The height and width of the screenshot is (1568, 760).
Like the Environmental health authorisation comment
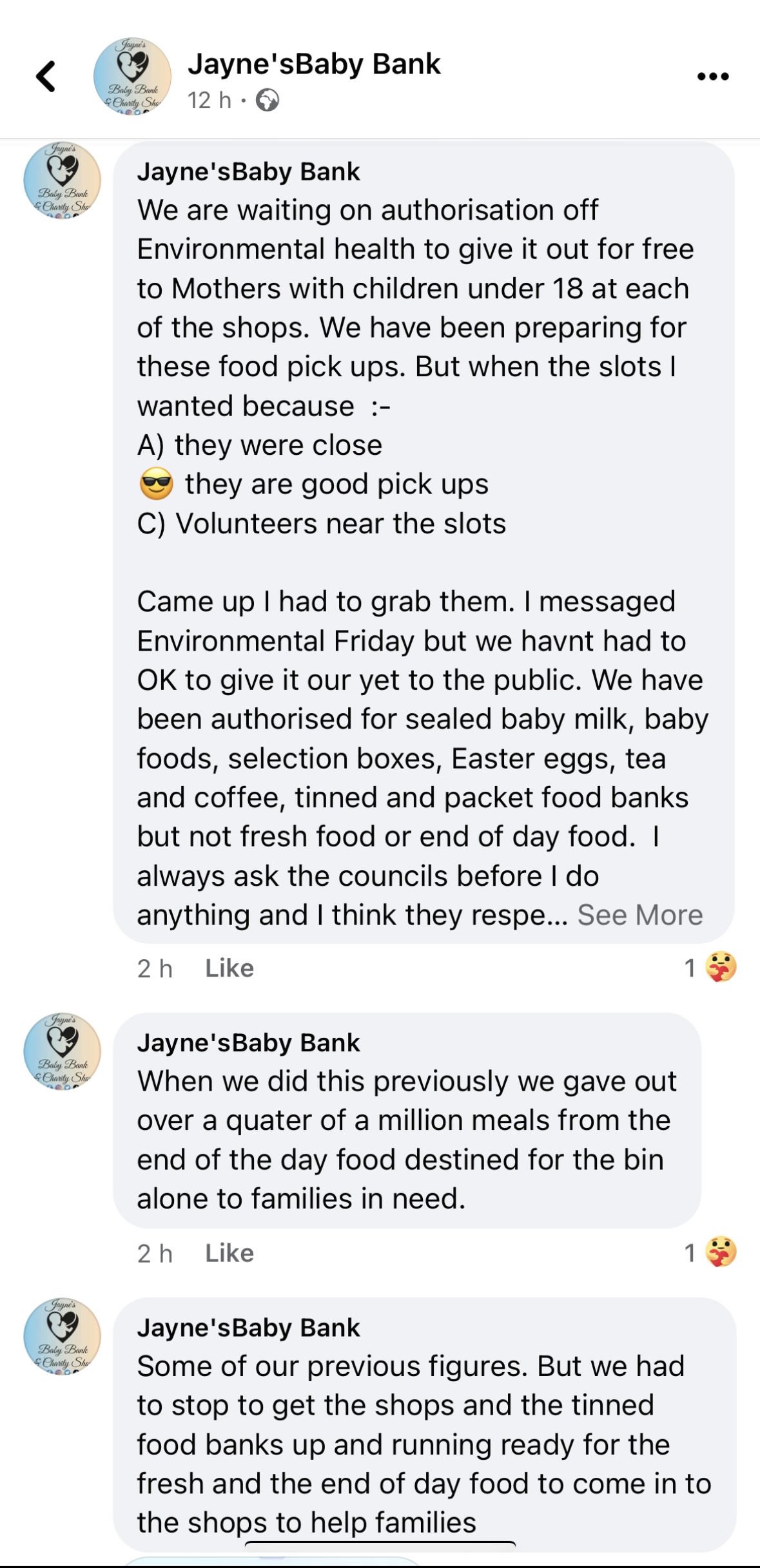(229, 968)
